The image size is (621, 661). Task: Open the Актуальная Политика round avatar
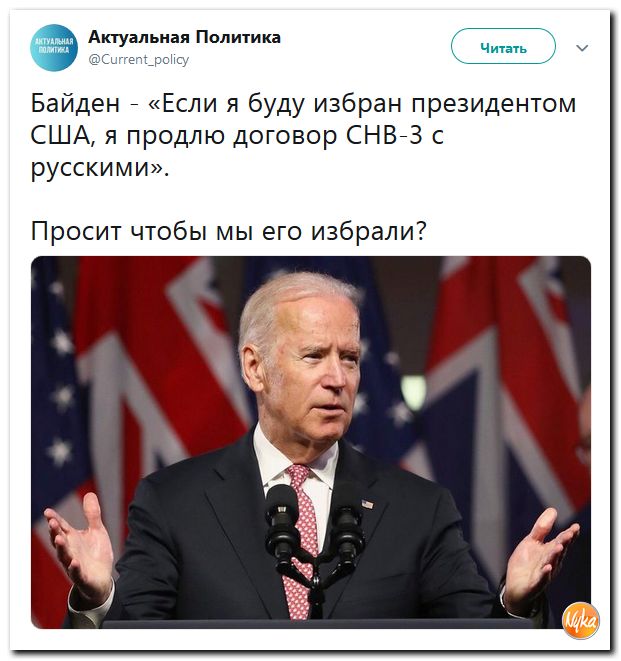[x=54, y=48]
